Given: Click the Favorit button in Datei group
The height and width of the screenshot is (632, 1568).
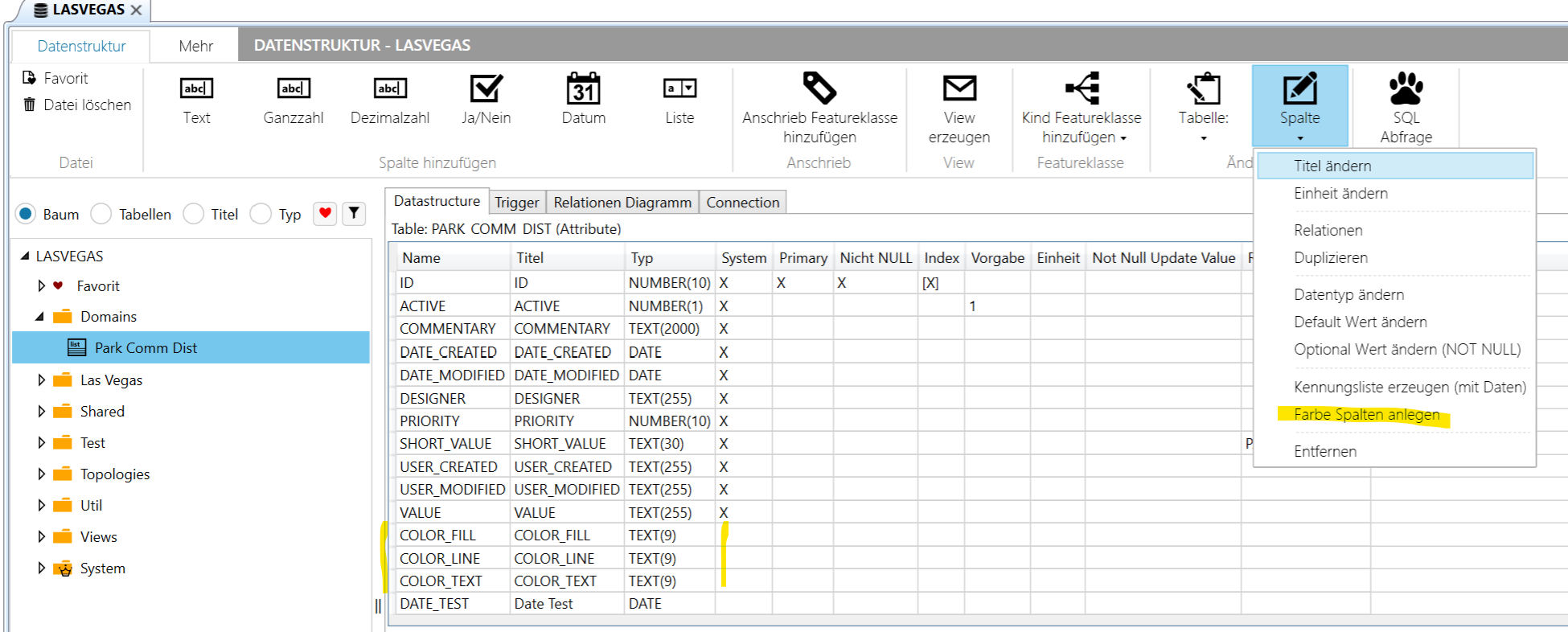Looking at the screenshot, I should click(56, 78).
